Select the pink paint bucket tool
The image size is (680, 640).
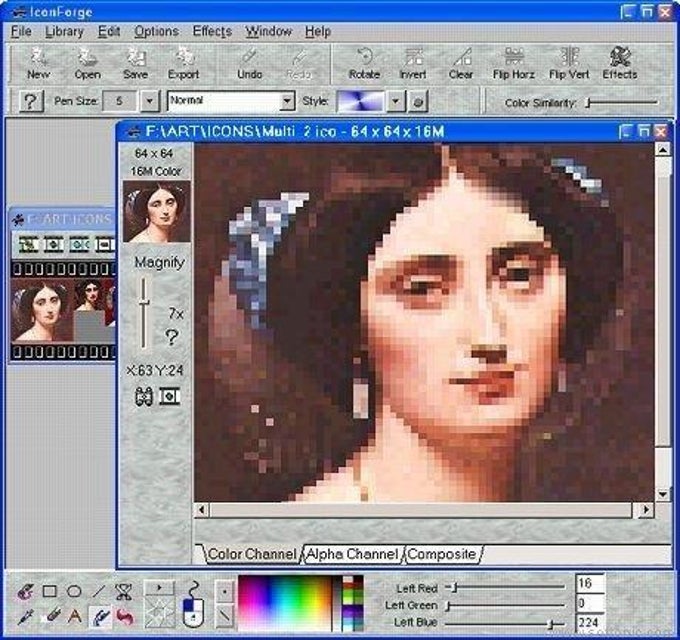click(x=25, y=591)
